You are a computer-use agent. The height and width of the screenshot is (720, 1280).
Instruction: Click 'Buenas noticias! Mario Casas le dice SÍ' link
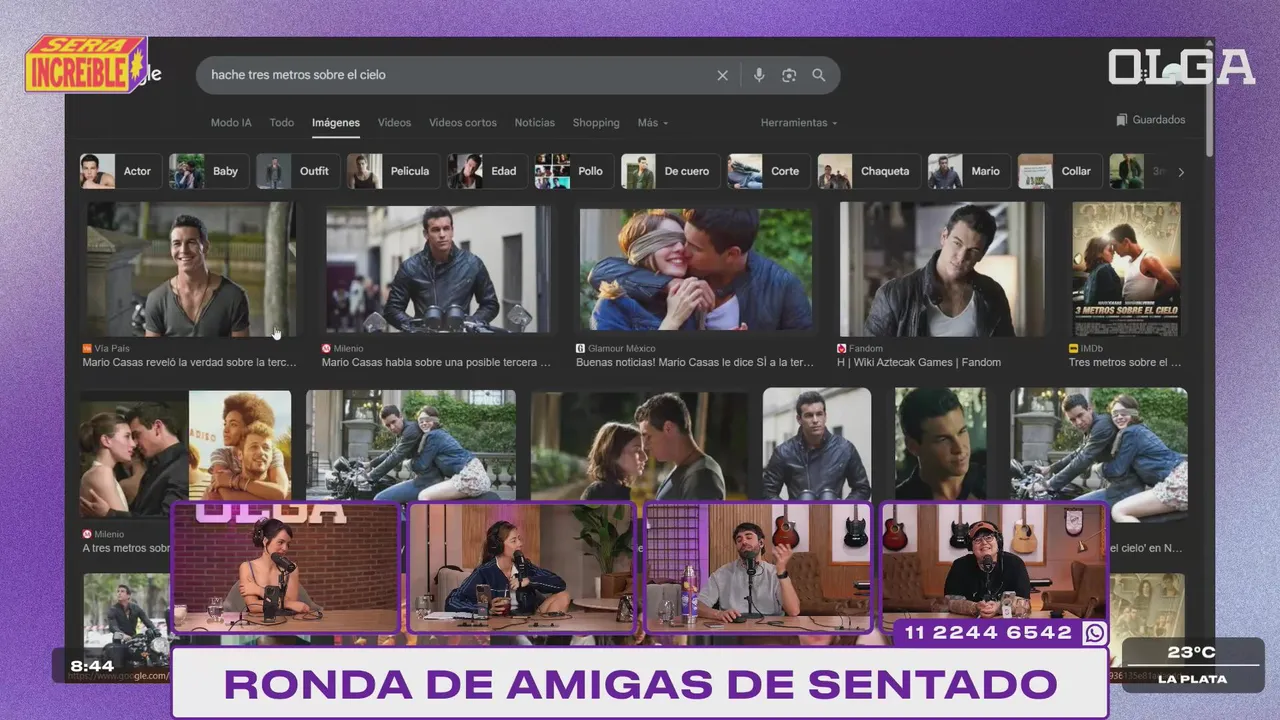click(x=695, y=363)
